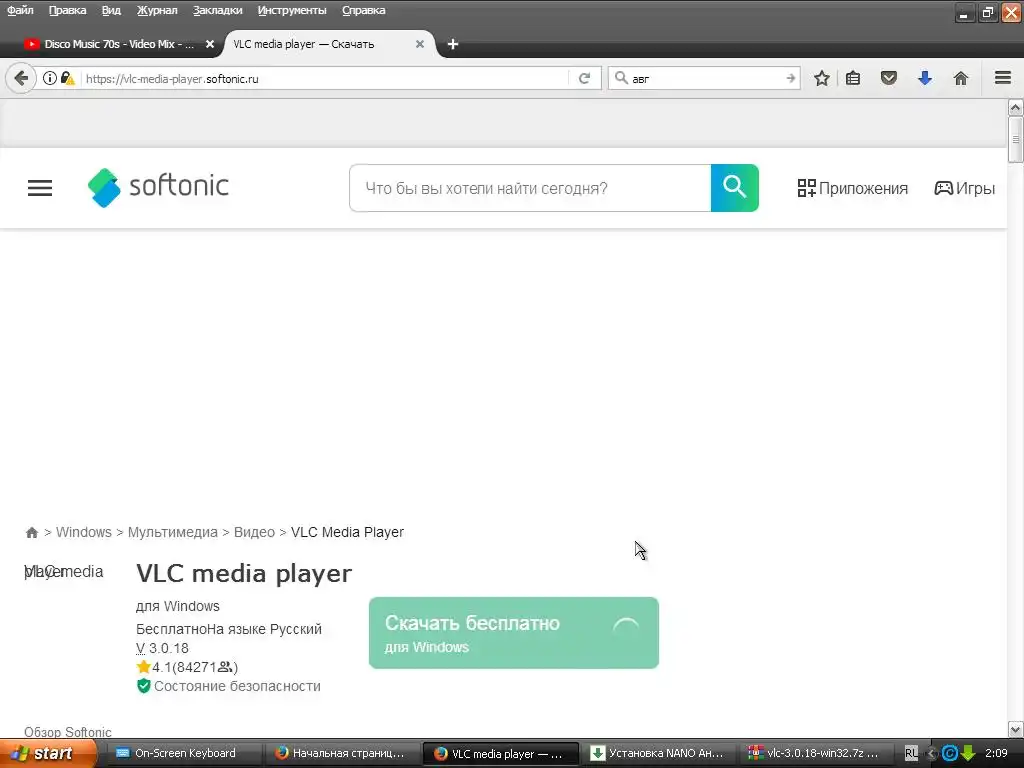
Task: Open Softonic site hamburger menu
Action: 40,188
